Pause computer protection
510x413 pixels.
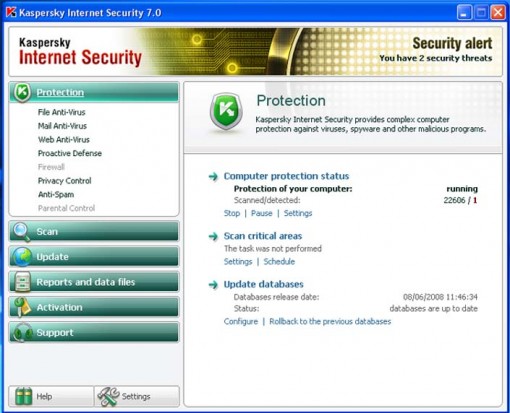click(262, 213)
